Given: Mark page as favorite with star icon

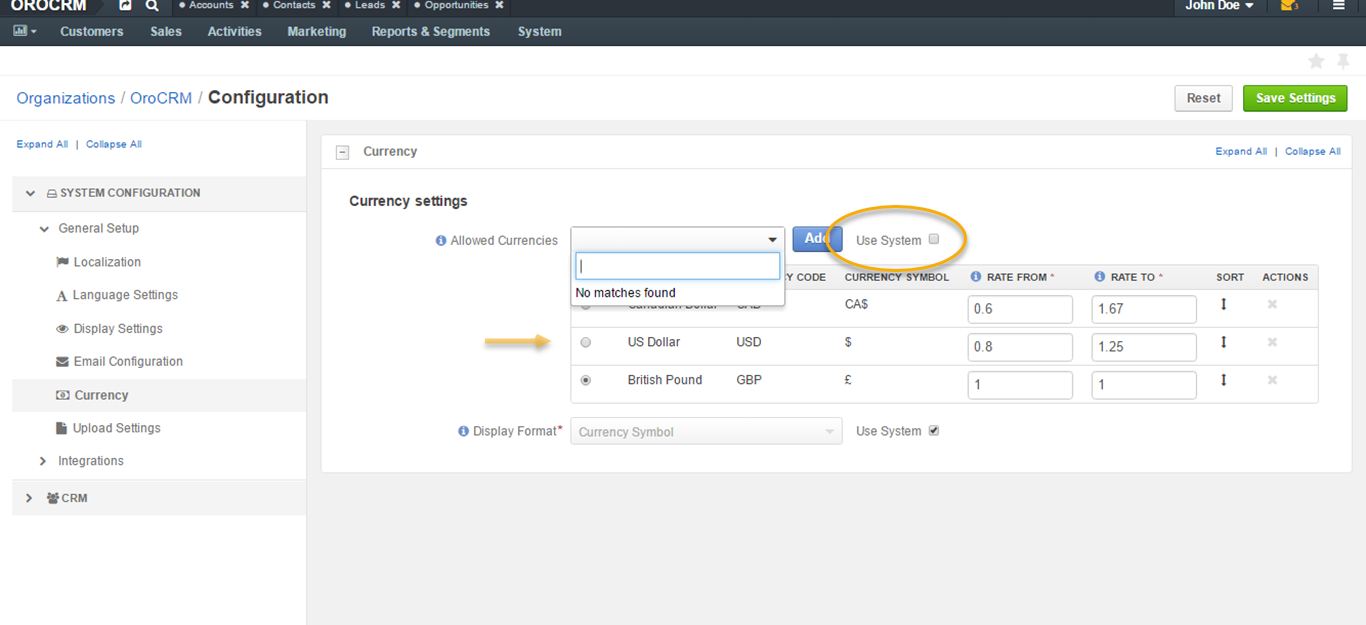Looking at the screenshot, I should (1316, 62).
